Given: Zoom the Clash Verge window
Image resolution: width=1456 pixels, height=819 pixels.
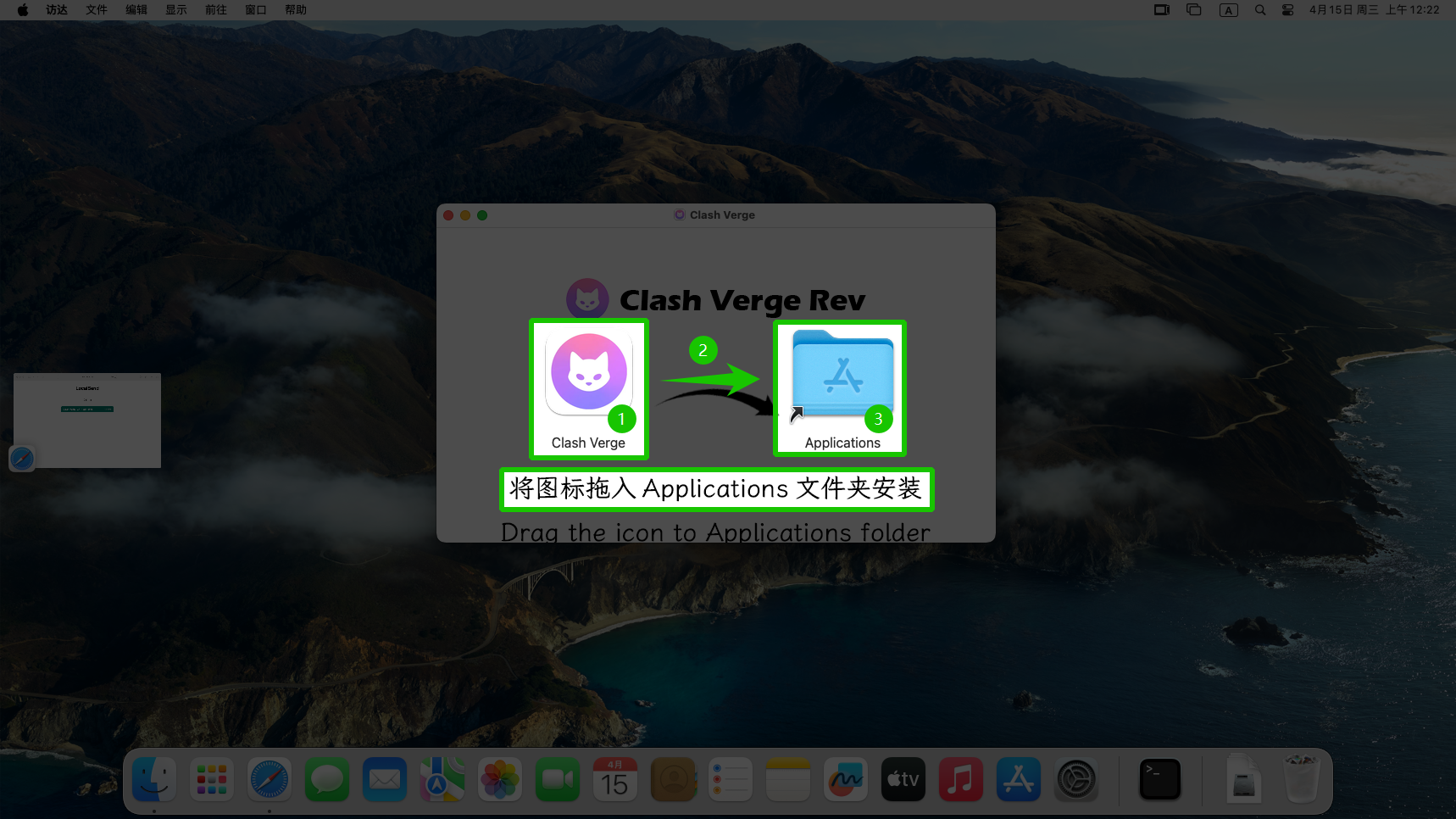Looking at the screenshot, I should [x=482, y=215].
